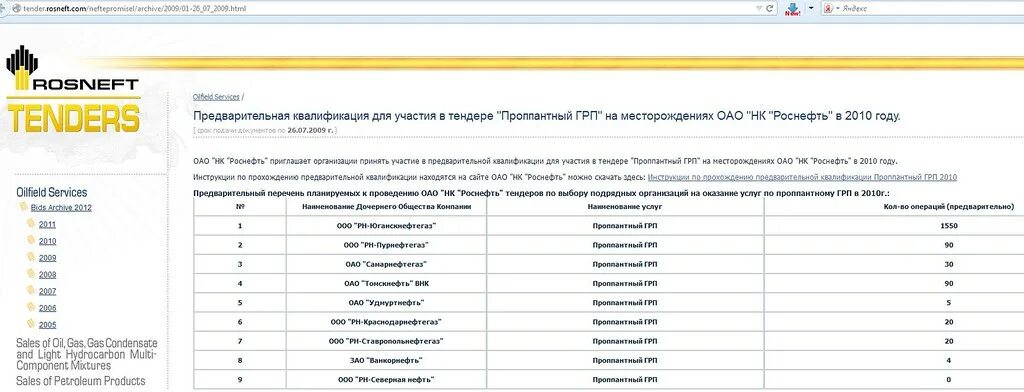Click the folder icon beside 2008

pos(31,273)
